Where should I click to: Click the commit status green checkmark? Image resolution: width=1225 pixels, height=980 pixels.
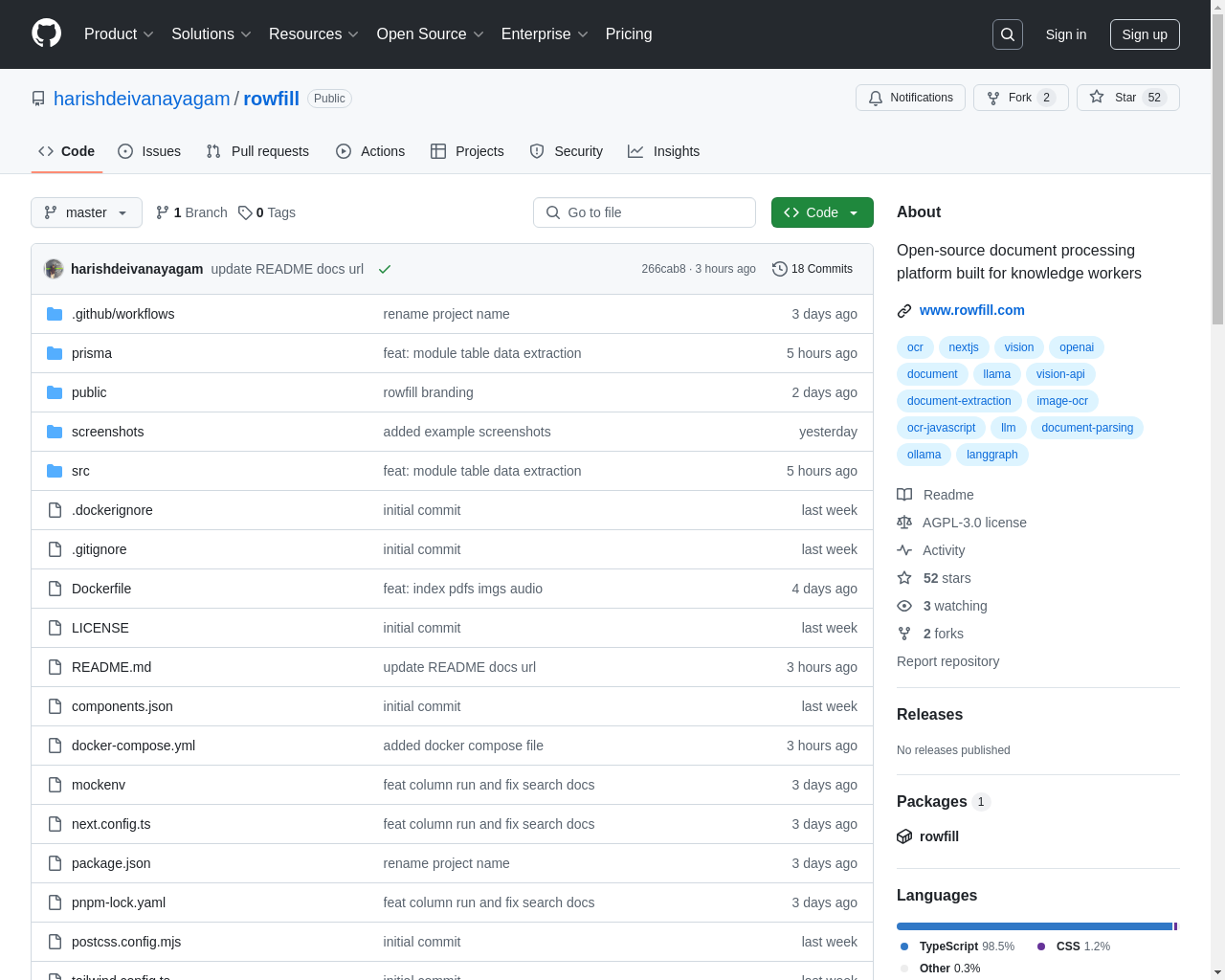[385, 269]
